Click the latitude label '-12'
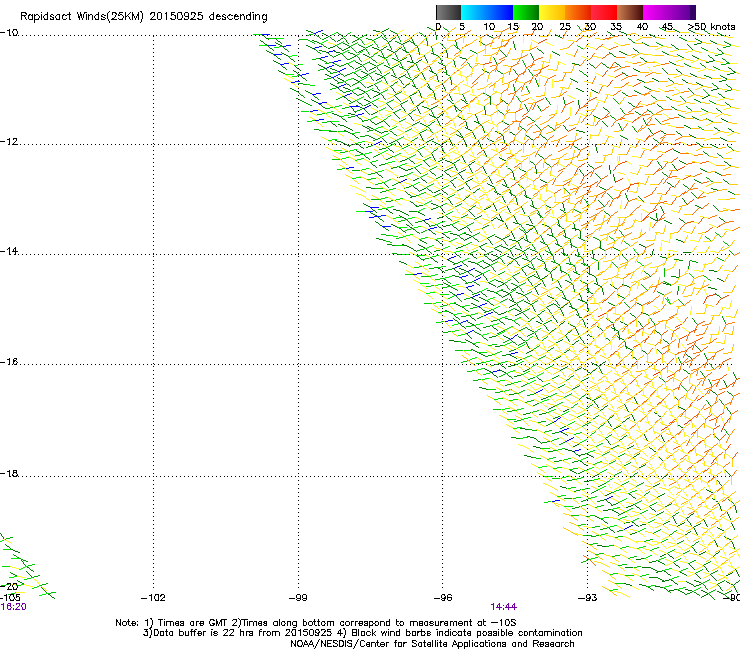Screen dimensions: 740x650 [9, 142]
